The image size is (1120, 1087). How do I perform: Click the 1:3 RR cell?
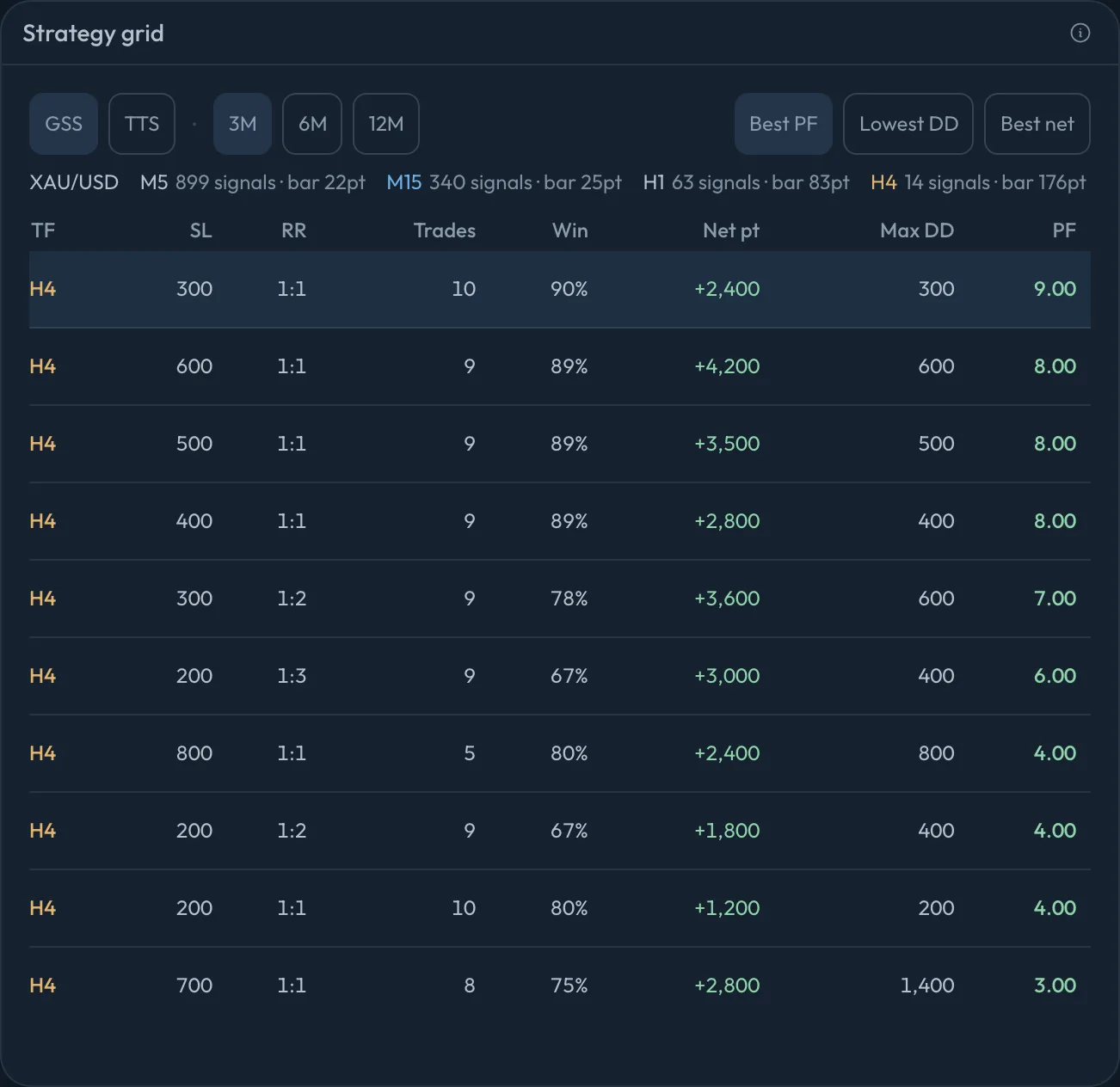pyautogui.click(x=292, y=676)
